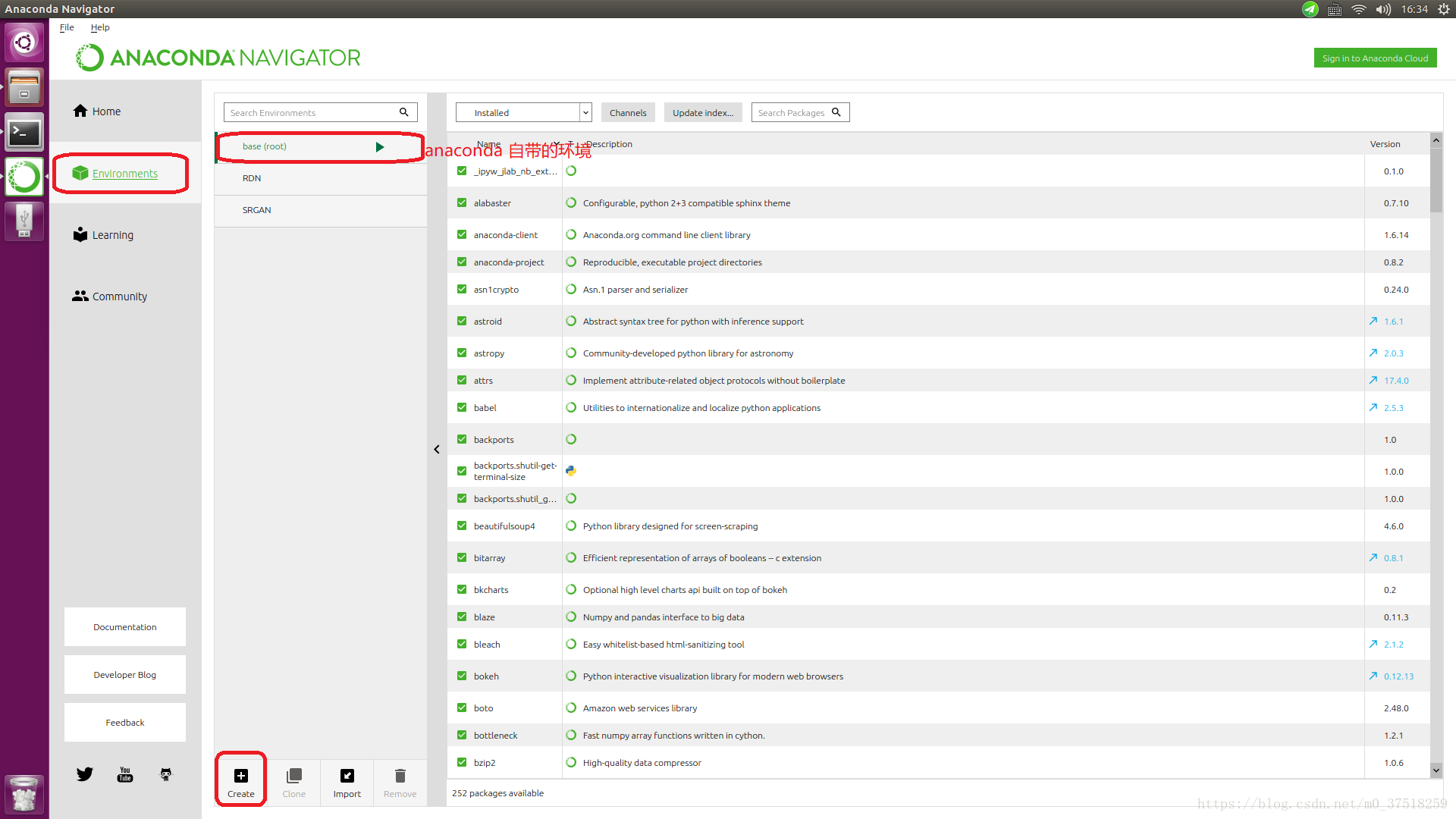Open the system volume indicator
The image size is (1456, 819).
1383,9
